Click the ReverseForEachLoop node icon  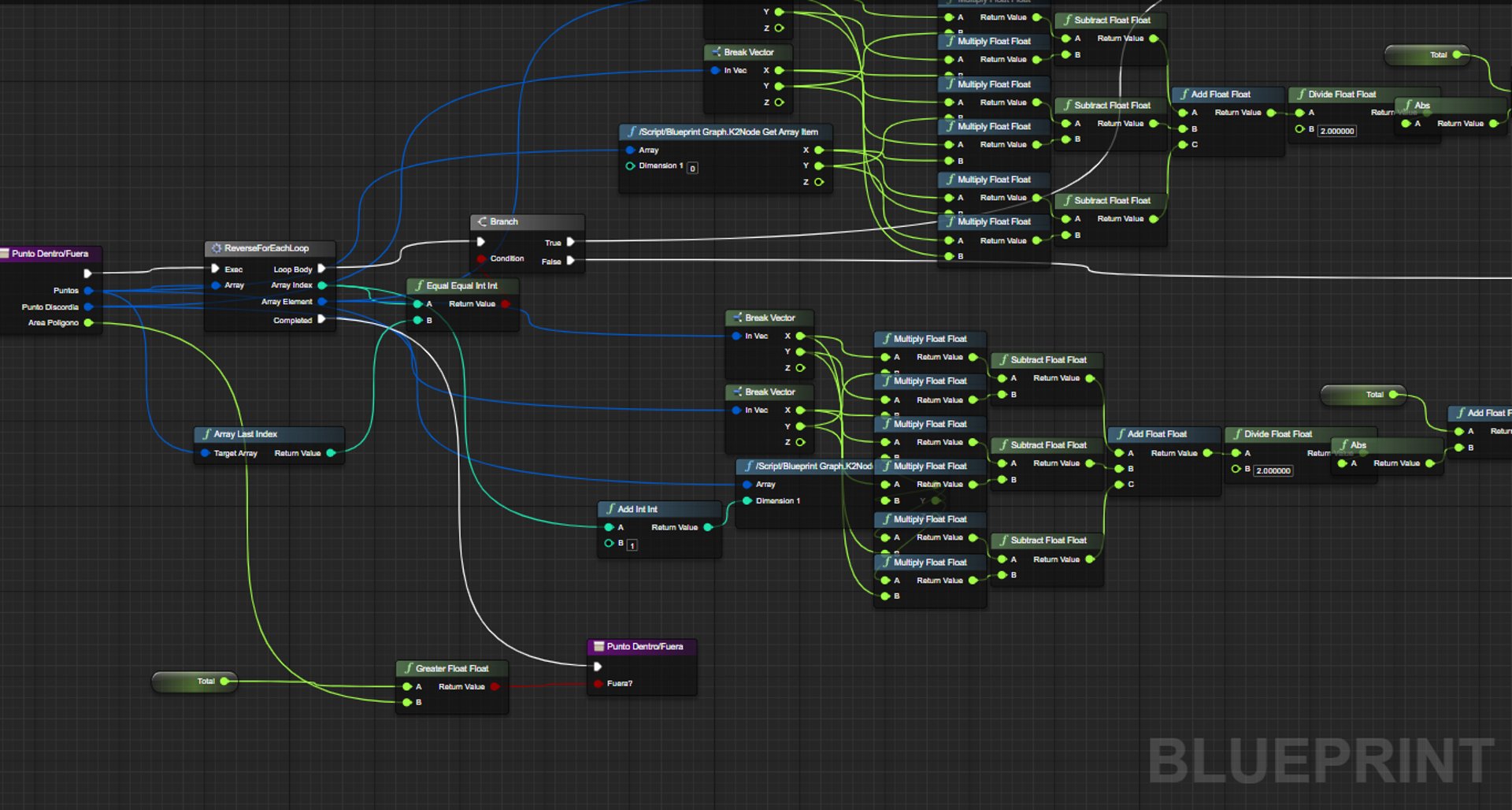pos(217,248)
